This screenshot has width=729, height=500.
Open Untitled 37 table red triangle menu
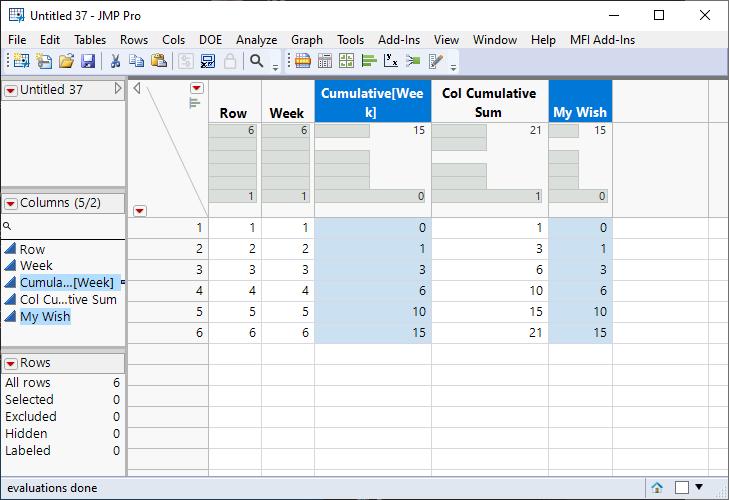coord(11,90)
